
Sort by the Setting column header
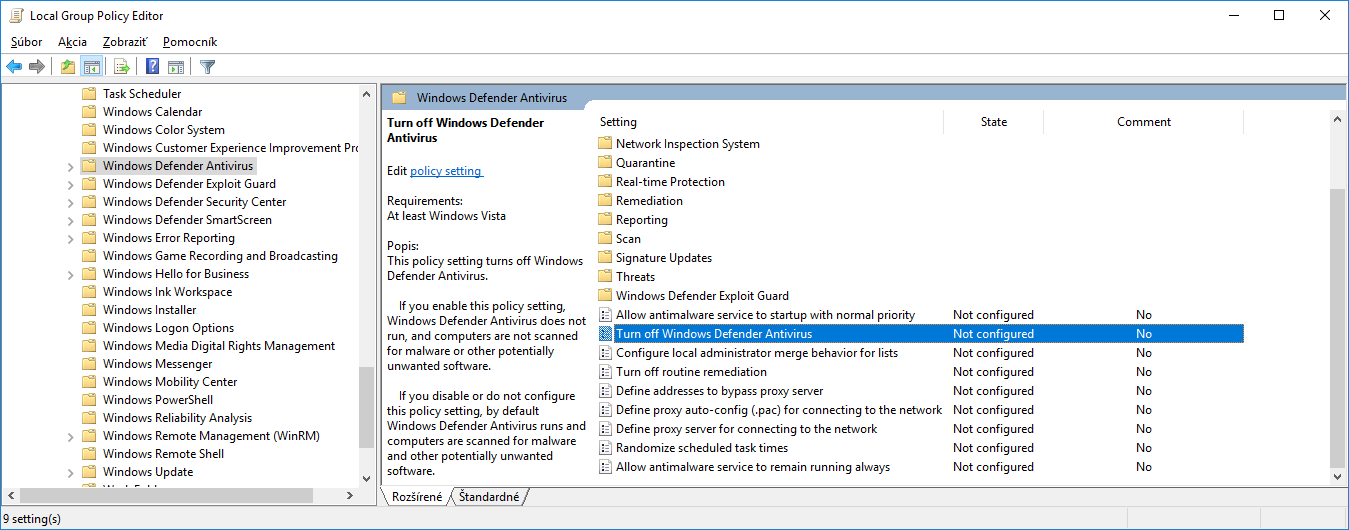768,122
